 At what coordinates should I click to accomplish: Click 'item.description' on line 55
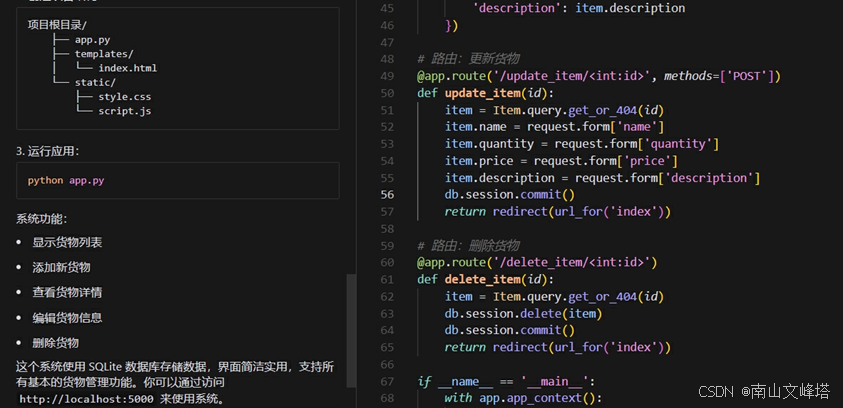(499, 178)
